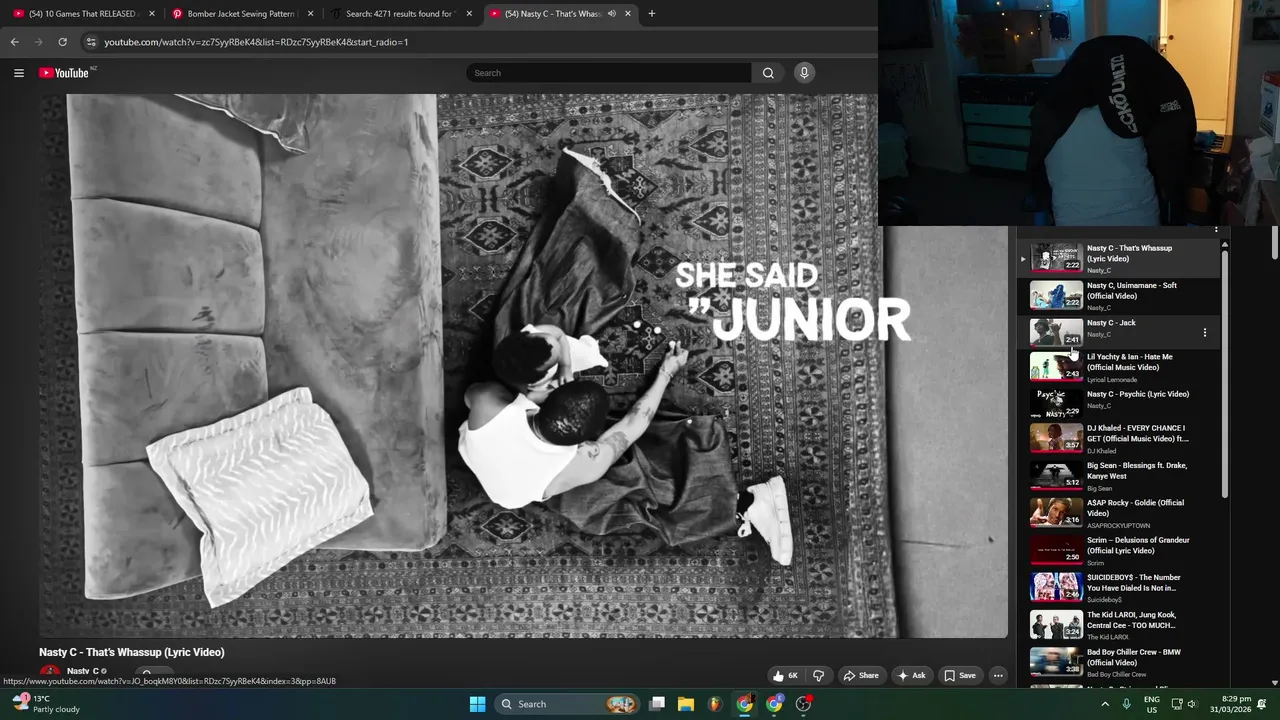Close the Bomber Jacket Sewing Pattern tab
The height and width of the screenshot is (720, 1280).
[x=310, y=14]
